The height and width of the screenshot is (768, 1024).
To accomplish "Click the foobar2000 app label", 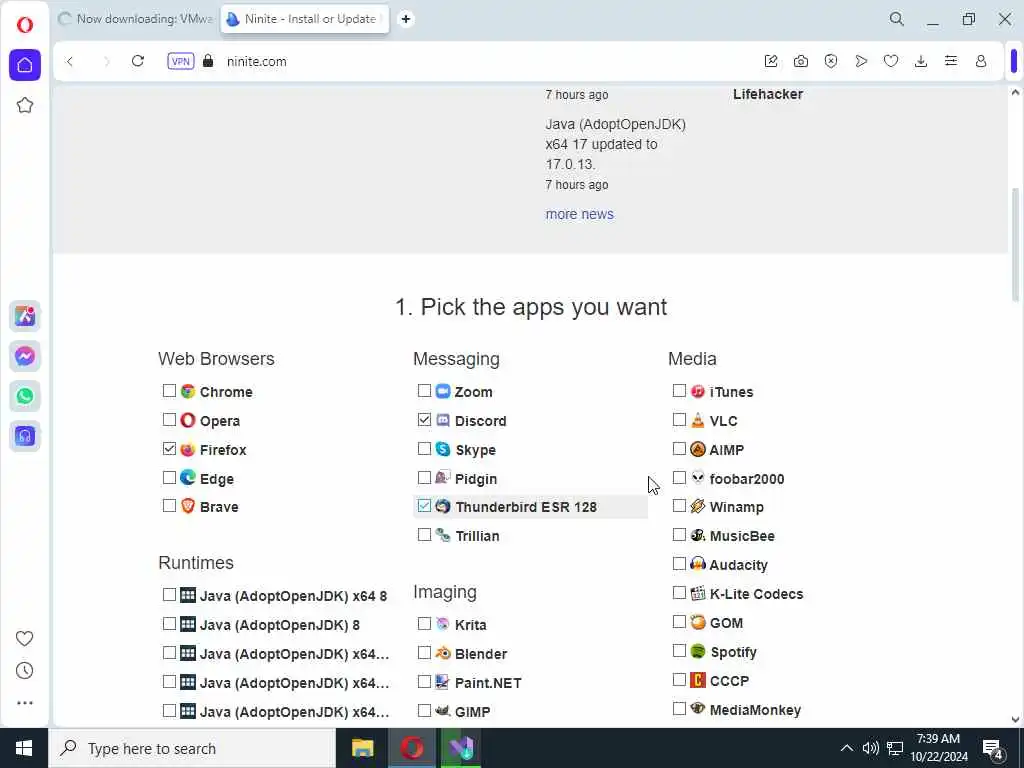I will 747,479.
